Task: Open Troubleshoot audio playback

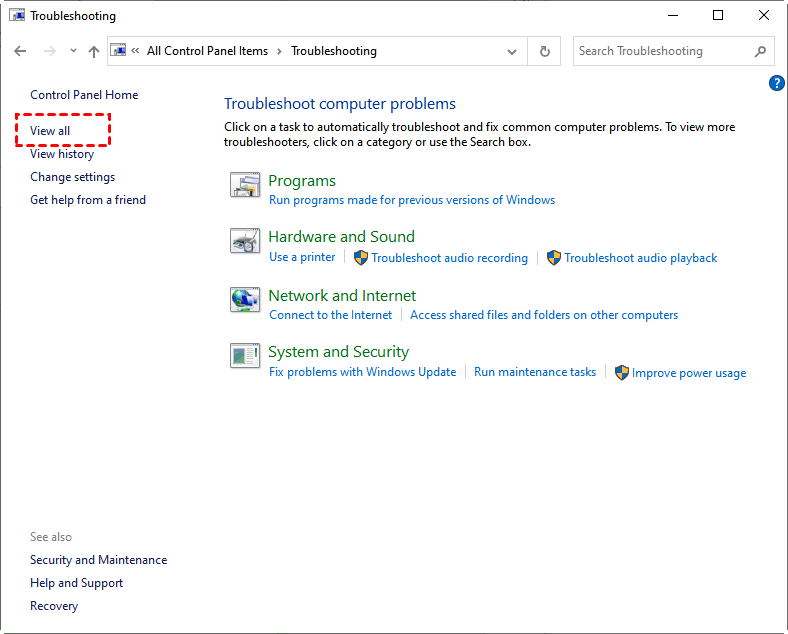Action: [640, 258]
